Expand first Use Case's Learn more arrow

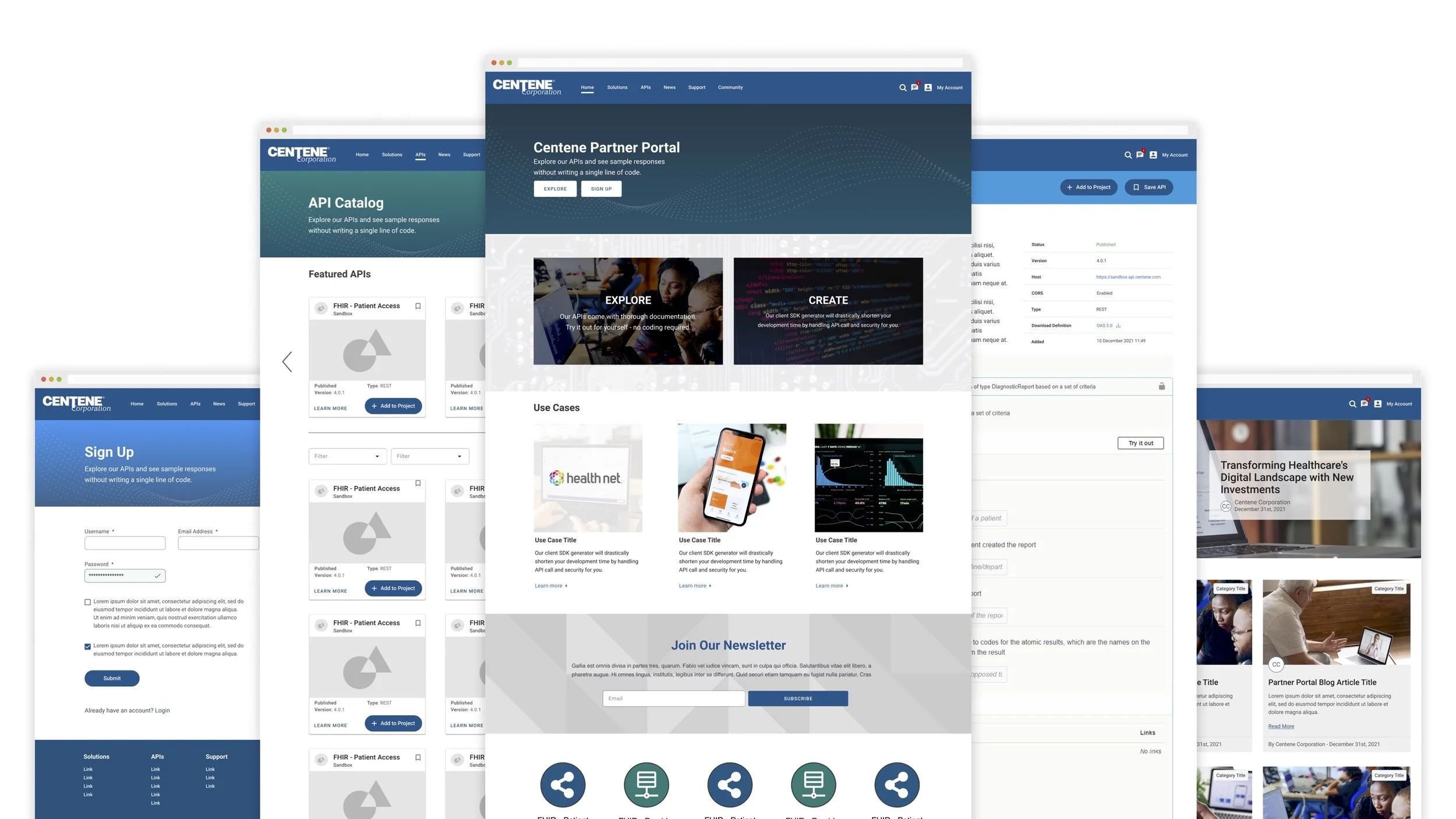tap(566, 586)
